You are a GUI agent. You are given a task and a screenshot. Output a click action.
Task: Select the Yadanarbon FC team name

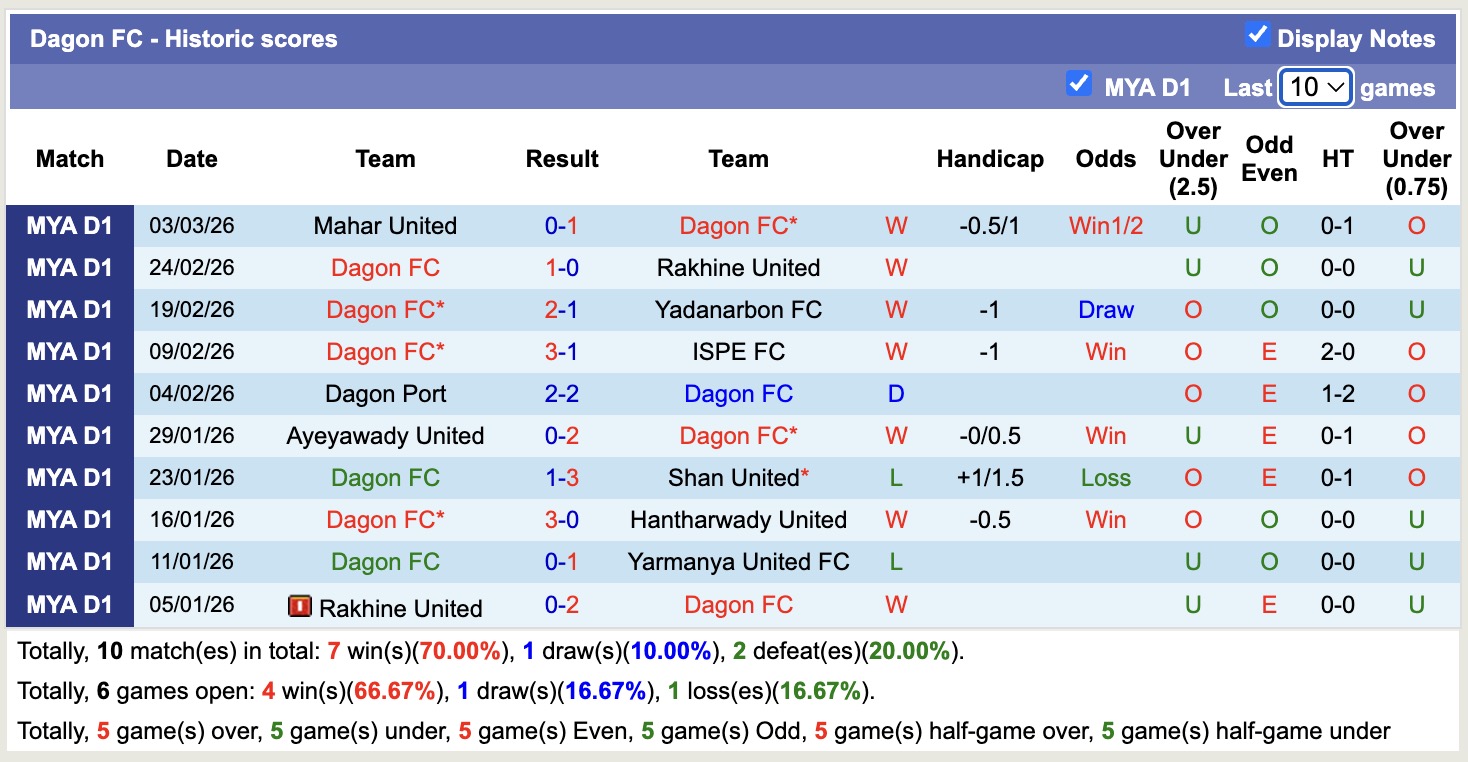pos(738,310)
